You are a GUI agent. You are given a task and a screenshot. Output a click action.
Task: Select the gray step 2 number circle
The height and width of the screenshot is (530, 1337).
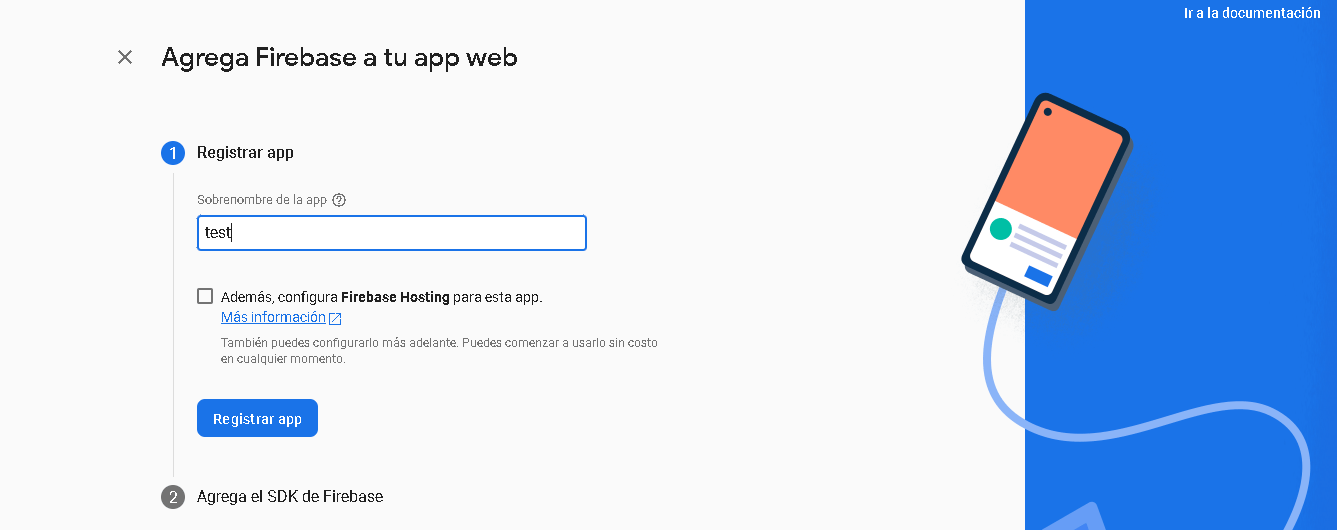(173, 497)
